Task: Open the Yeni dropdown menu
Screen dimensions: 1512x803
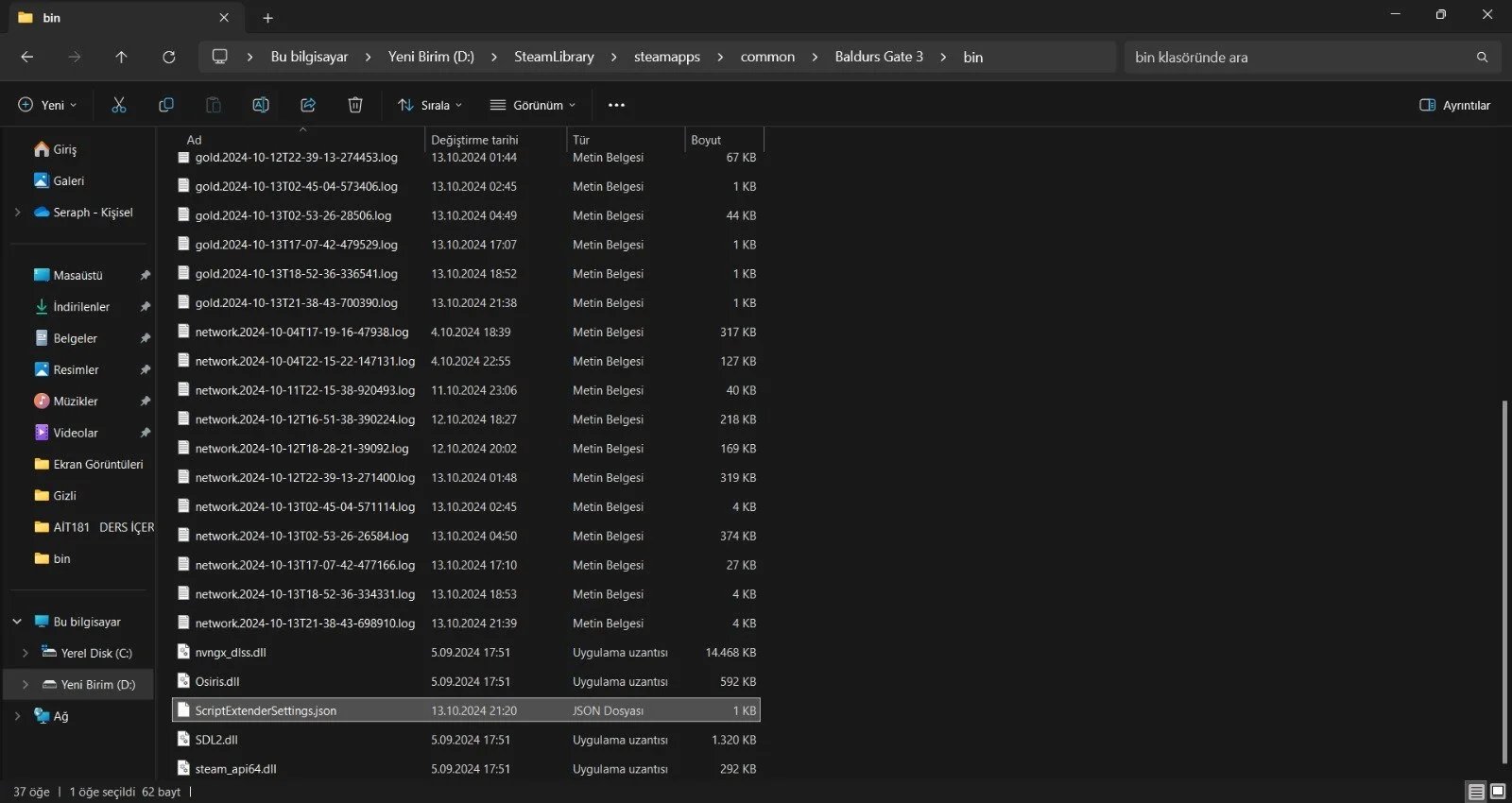Action: (x=47, y=105)
